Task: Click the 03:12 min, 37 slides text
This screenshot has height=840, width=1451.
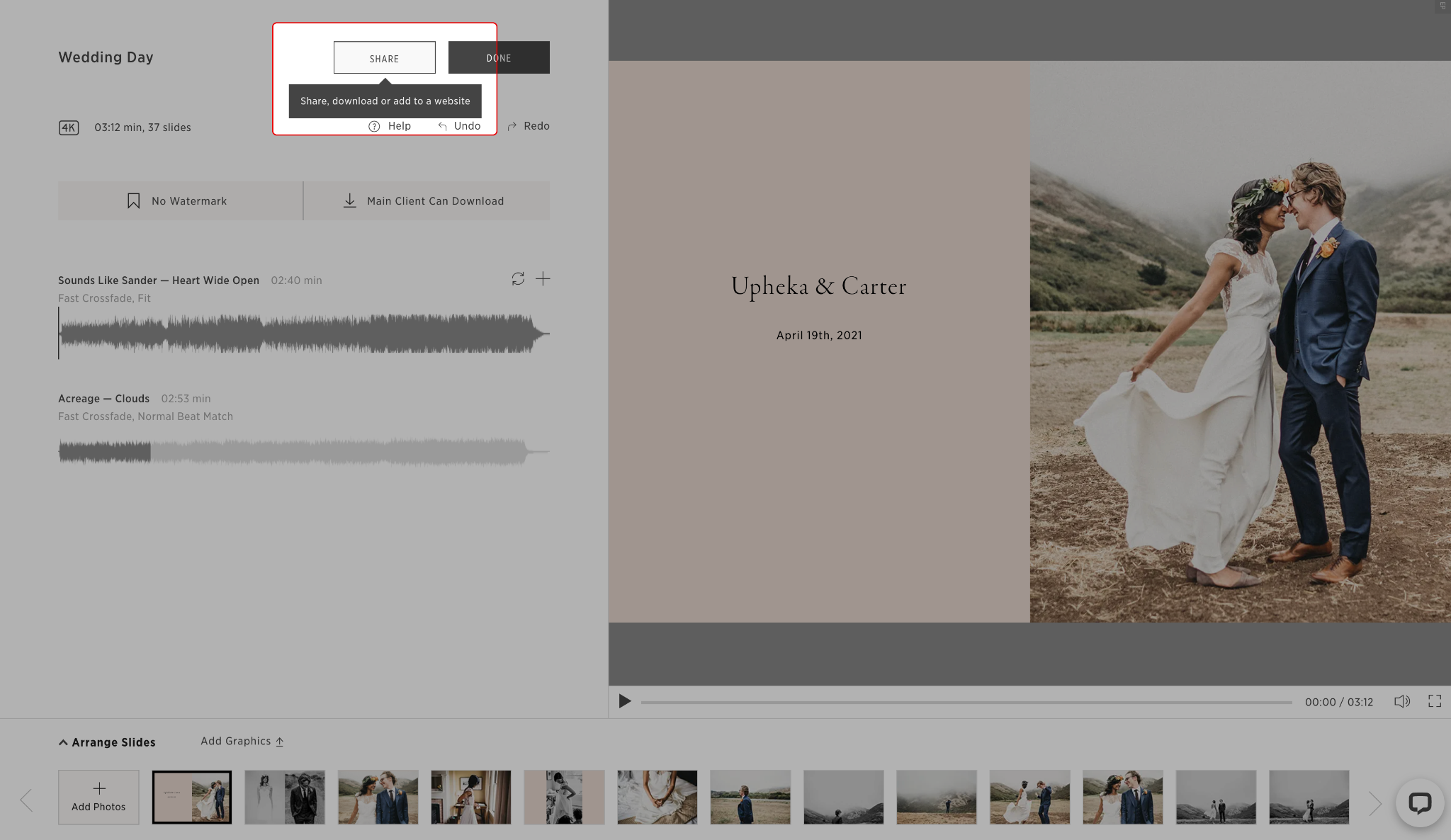Action: (x=142, y=127)
